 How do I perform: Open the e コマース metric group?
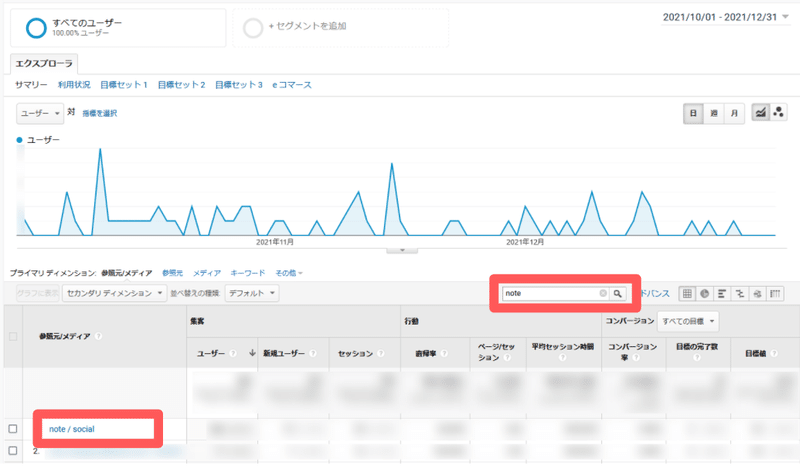click(x=292, y=85)
